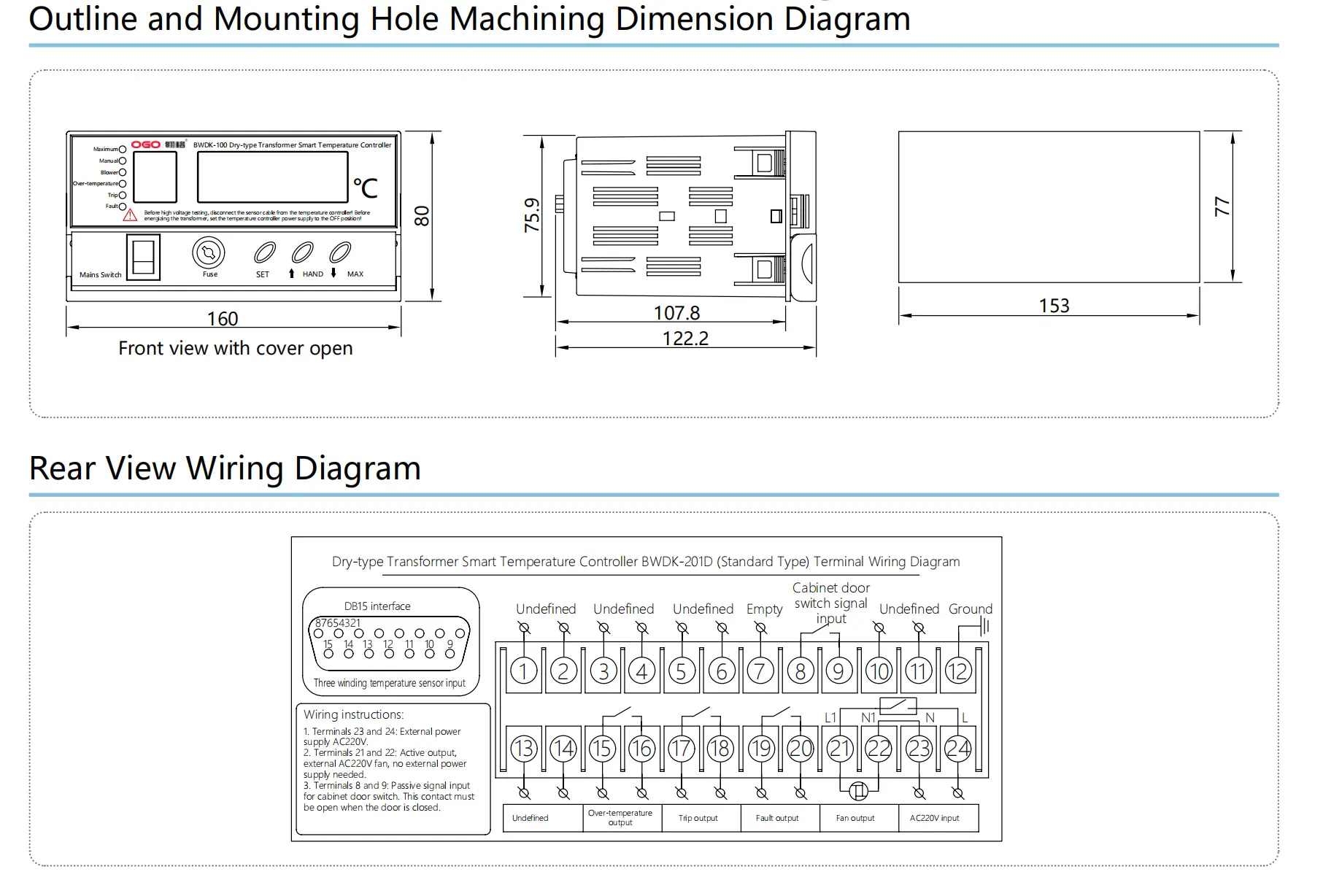Image resolution: width=1323 pixels, height=896 pixels.
Task: Click the 'Empty' label above terminal 7
Action: coord(764,609)
